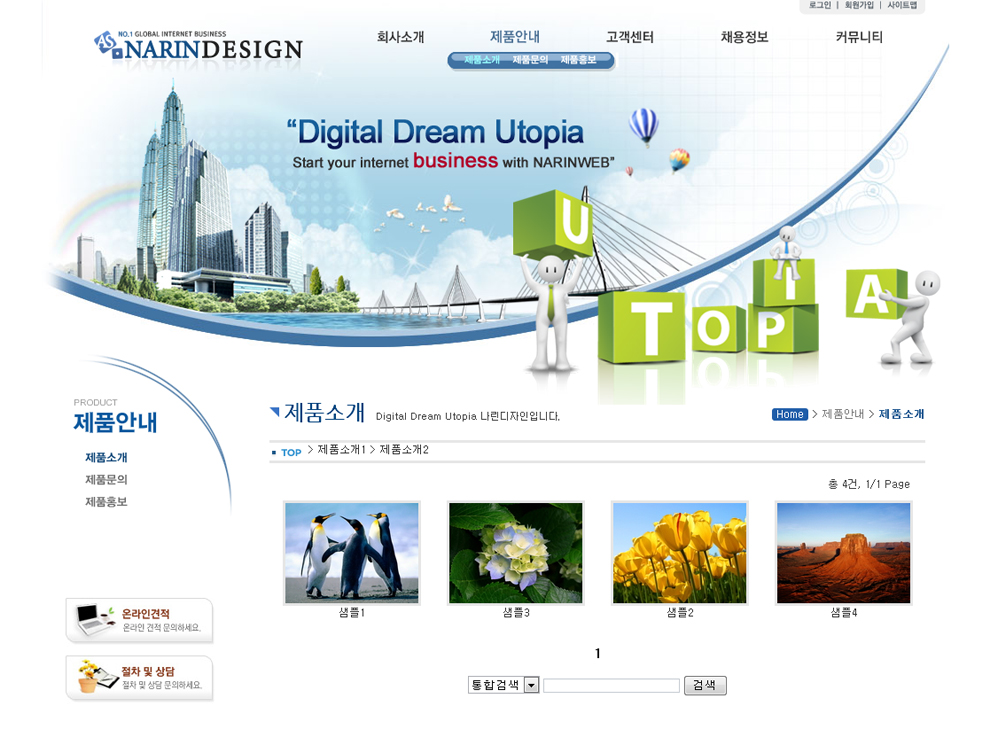This screenshot has width=1000, height=750.
Task: Open the hydrangea thumbnail 샘플3
Action: (x=515, y=553)
